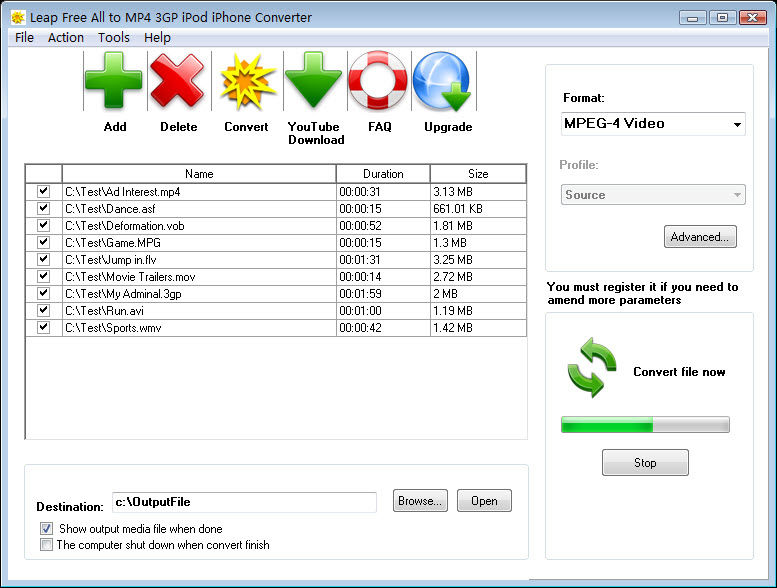
Task: Minimize the converter window
Action: click(693, 18)
